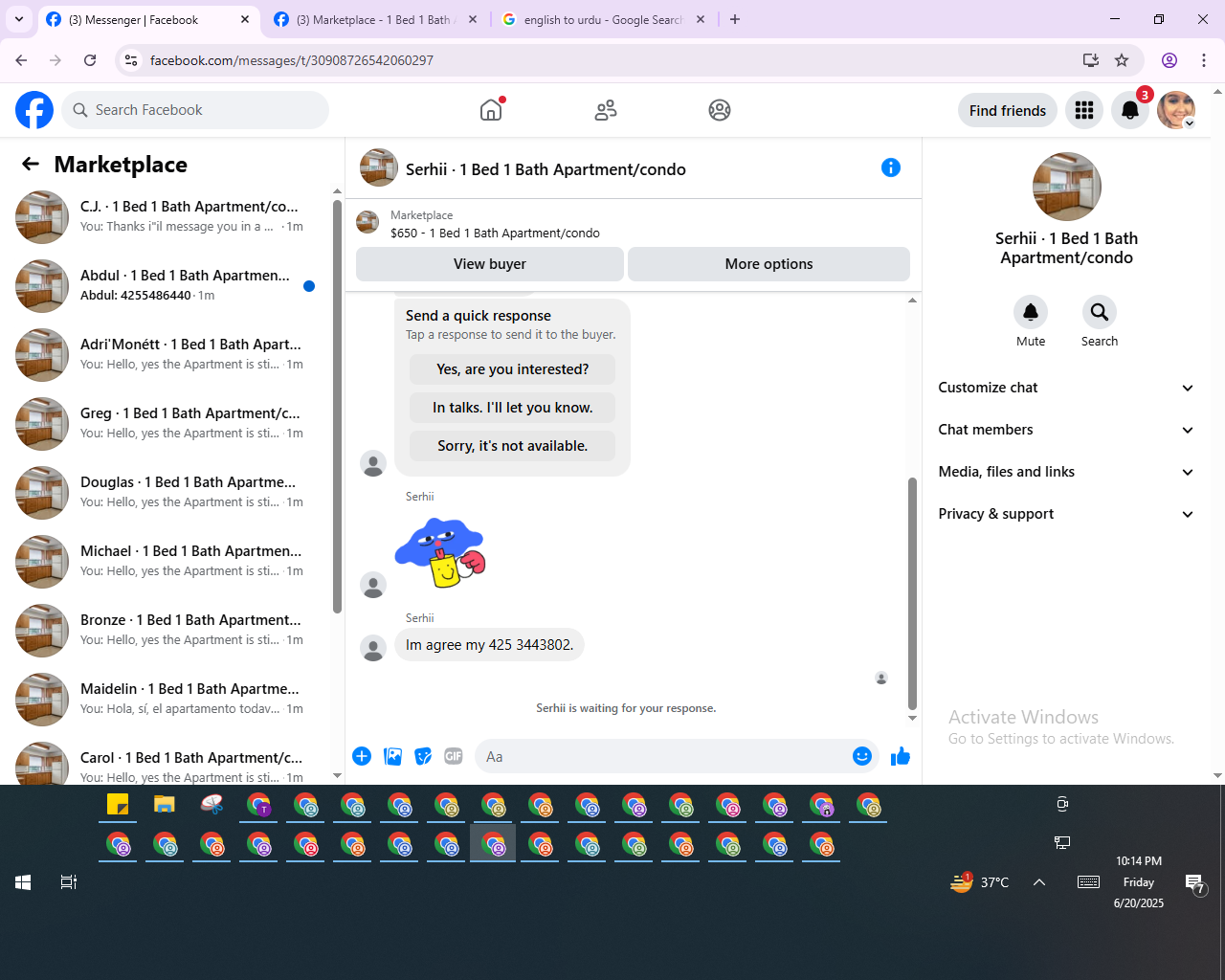Viewport: 1225px width, 980px height.
Task: Open the Maidelin conversation
Action: click(167, 700)
